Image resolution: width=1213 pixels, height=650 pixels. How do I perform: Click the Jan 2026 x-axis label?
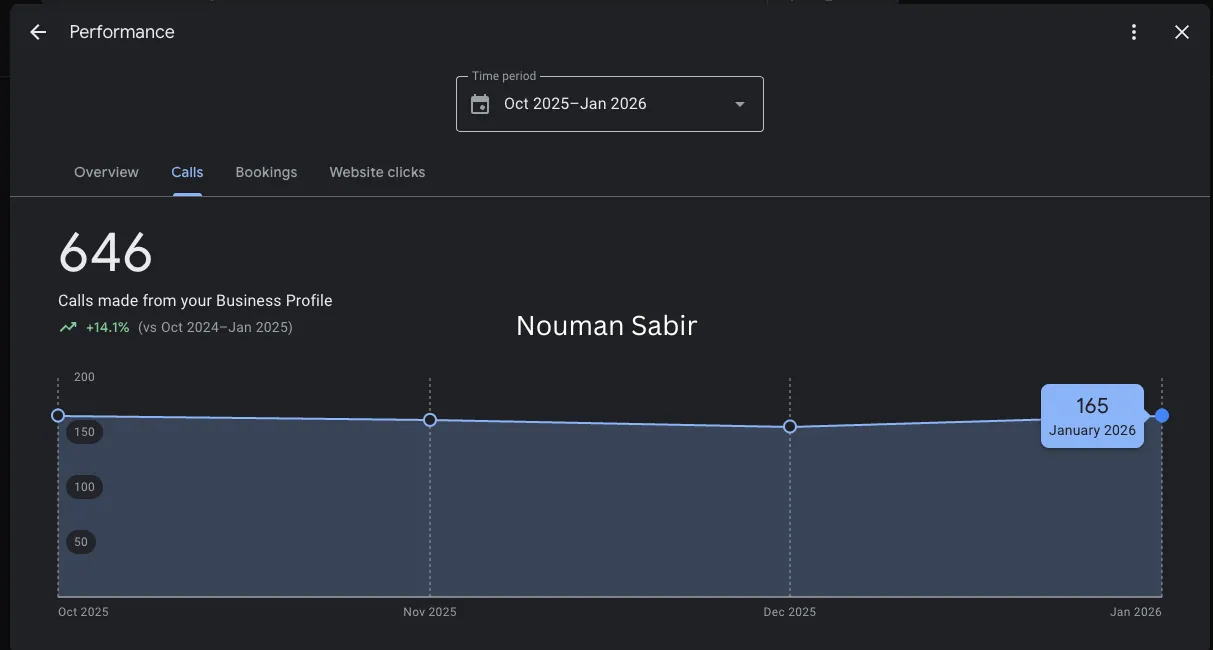1136,612
